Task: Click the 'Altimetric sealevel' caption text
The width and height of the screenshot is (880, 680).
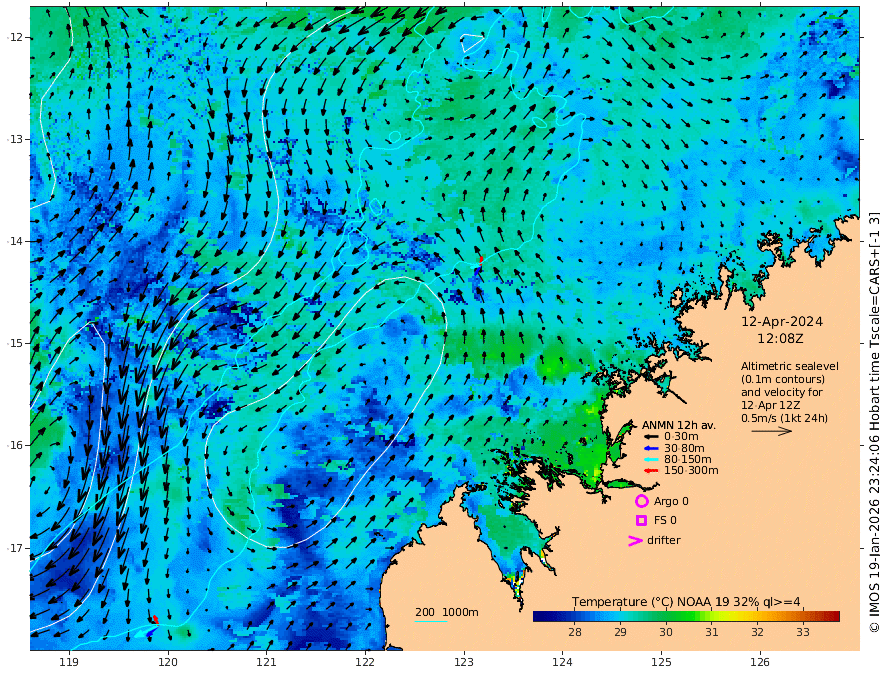Action: tap(790, 366)
